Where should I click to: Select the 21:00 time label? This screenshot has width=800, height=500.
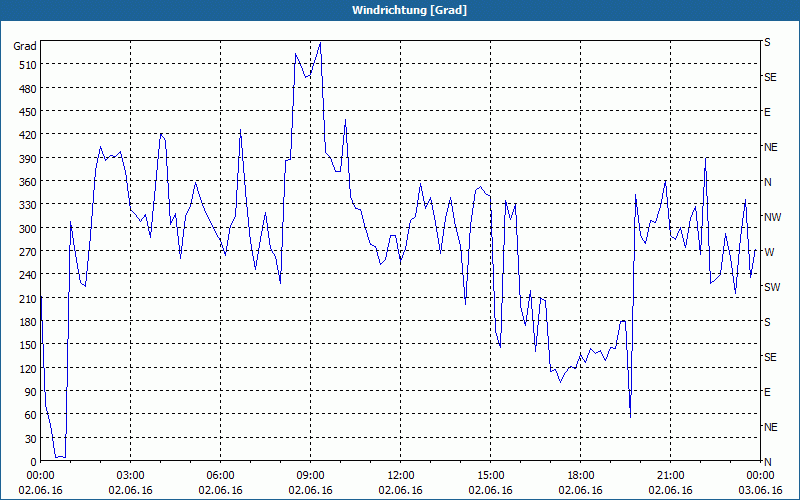pos(670,476)
